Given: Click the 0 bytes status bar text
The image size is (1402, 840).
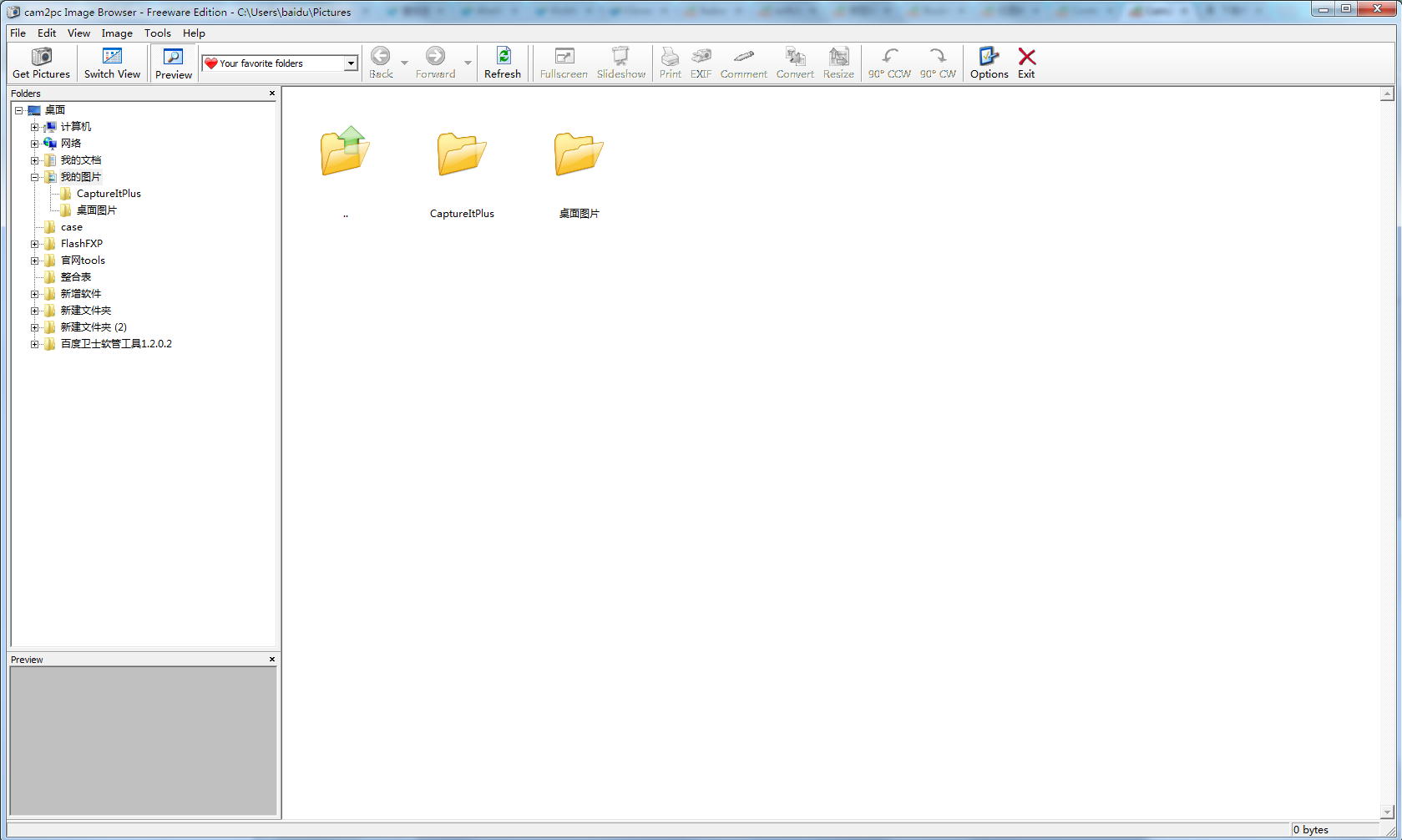Looking at the screenshot, I should [1311, 830].
